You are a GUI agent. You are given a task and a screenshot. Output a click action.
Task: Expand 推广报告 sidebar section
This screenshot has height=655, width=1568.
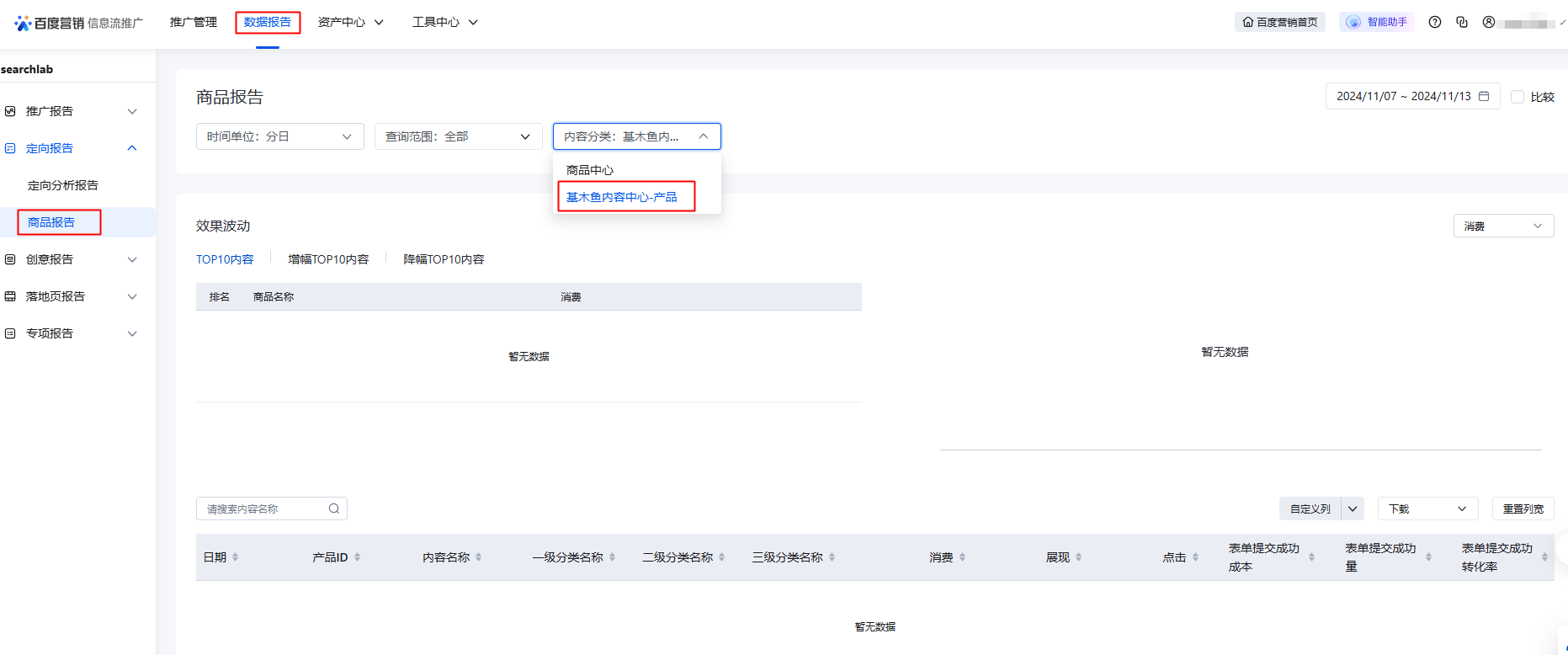coord(132,111)
